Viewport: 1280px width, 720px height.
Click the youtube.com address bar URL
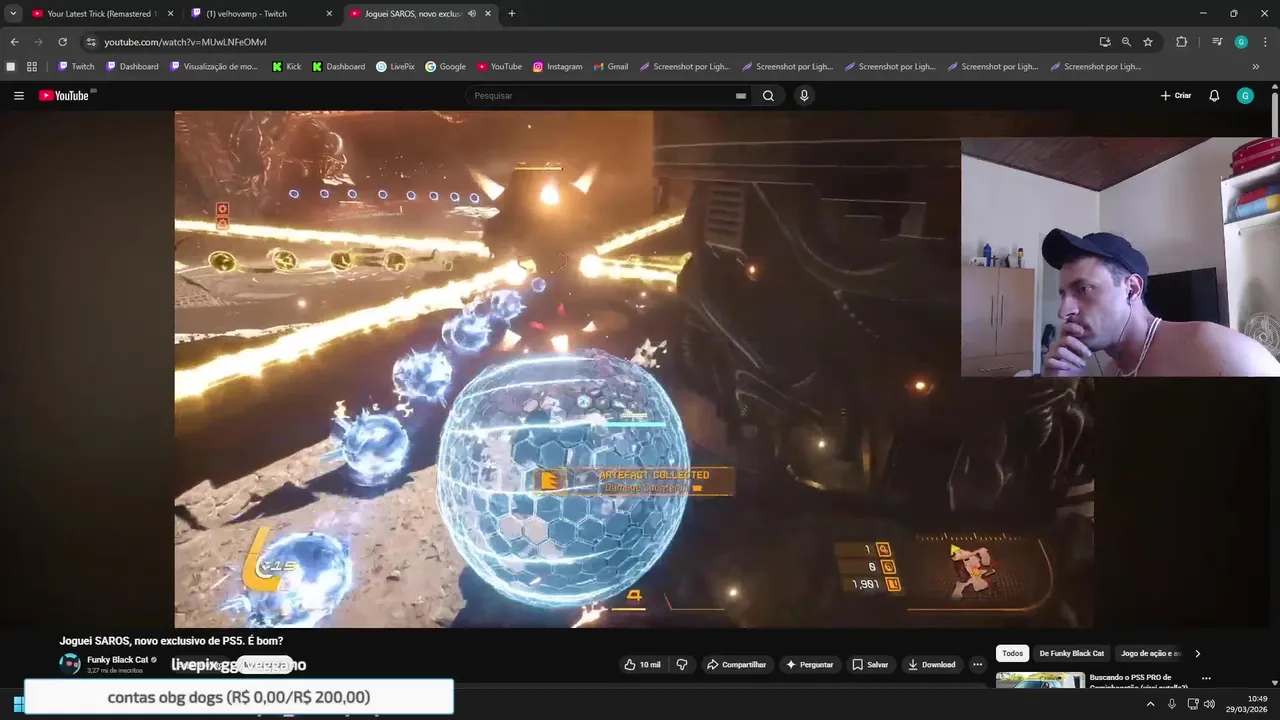click(185, 42)
